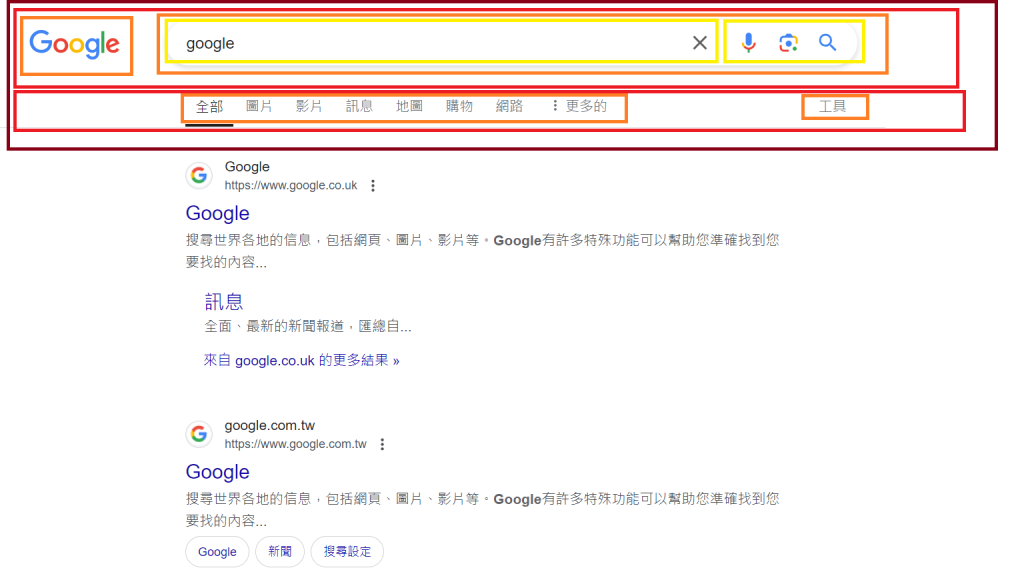Open 來自 google.co.uk 的更多結果 link
This screenshot has height=580, width=1024.
coord(302,361)
